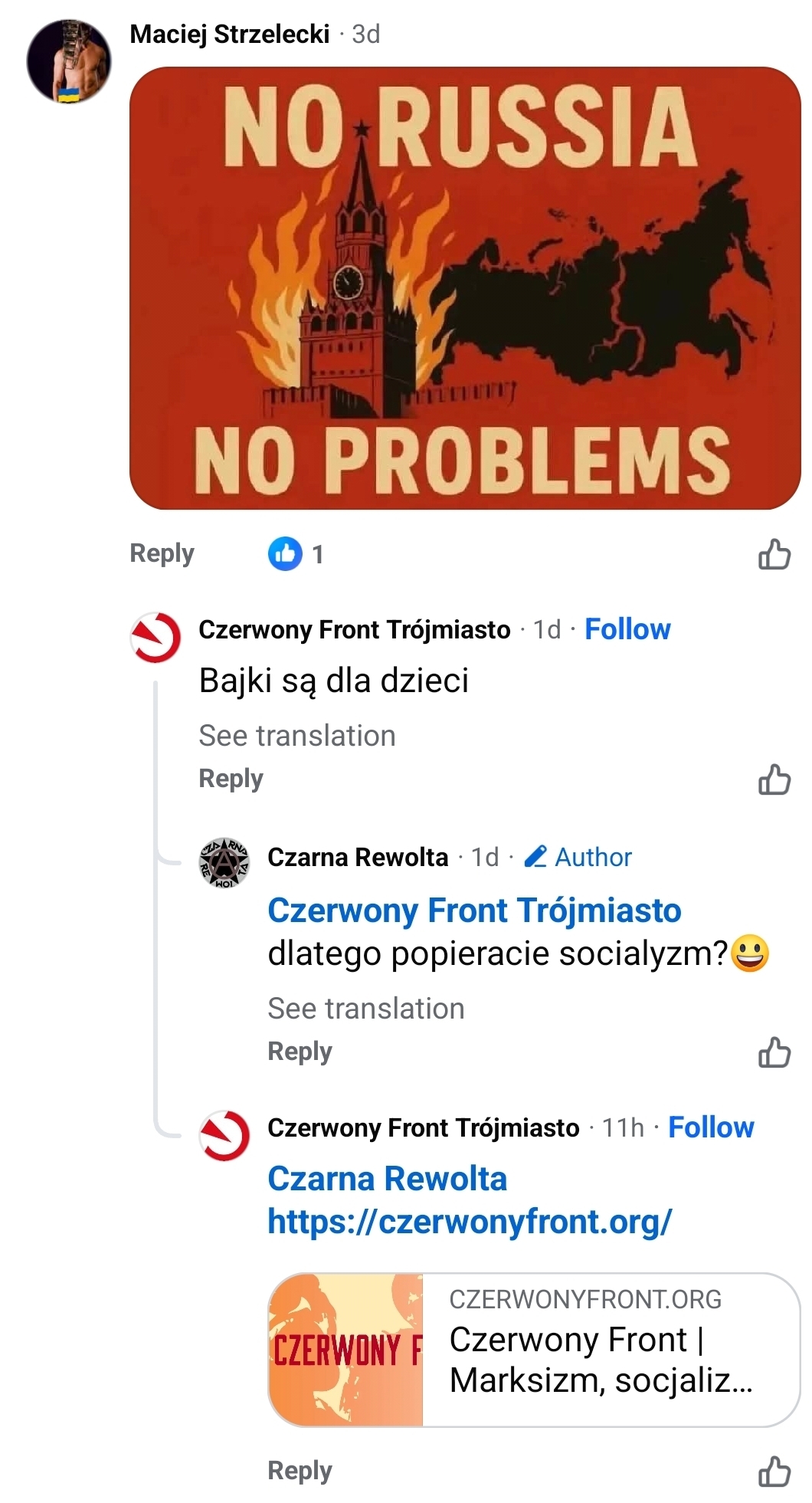812x1503 pixels.
Task: Open the Czerwony Front Trójmiasto mention in Czarna Rewolta's reply
Action: tap(474, 911)
